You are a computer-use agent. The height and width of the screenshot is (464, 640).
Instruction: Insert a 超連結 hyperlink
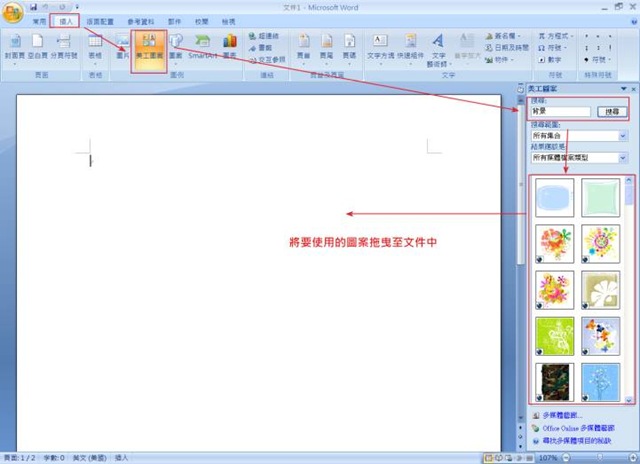tap(263, 36)
